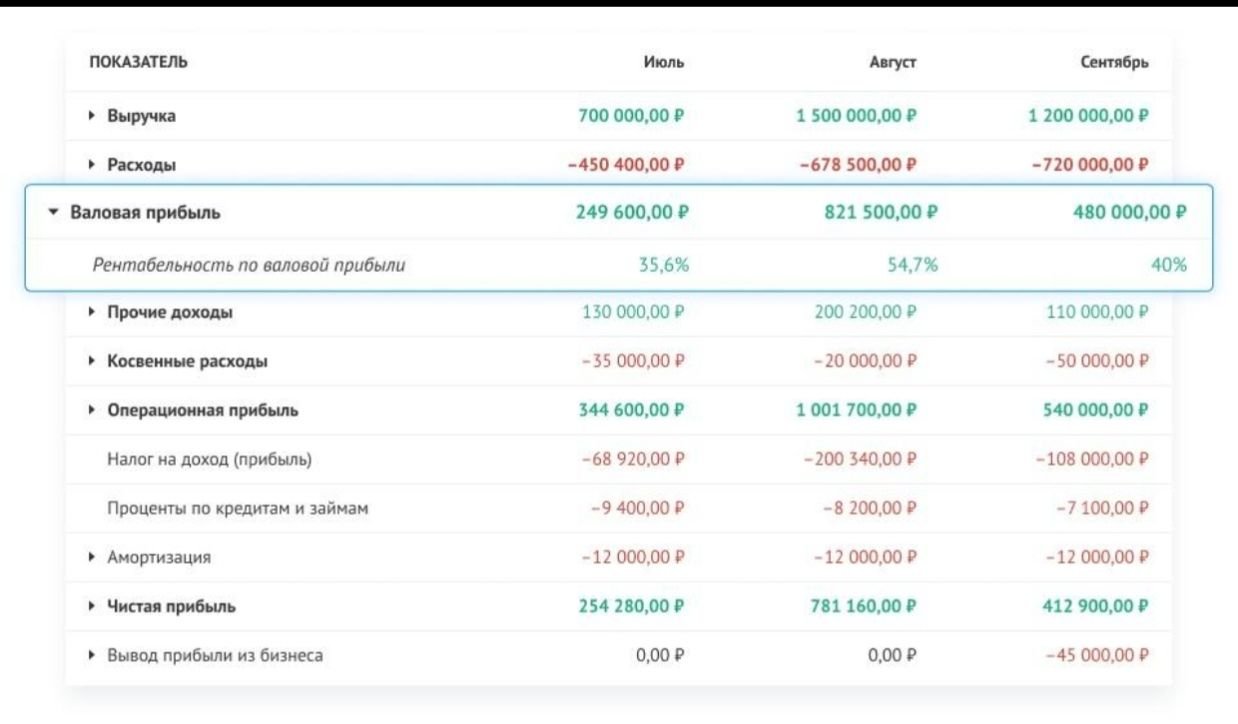Viewport: 1238px width, 724px height.
Task: Expand the Расходы row triangle
Action: pos(93,164)
